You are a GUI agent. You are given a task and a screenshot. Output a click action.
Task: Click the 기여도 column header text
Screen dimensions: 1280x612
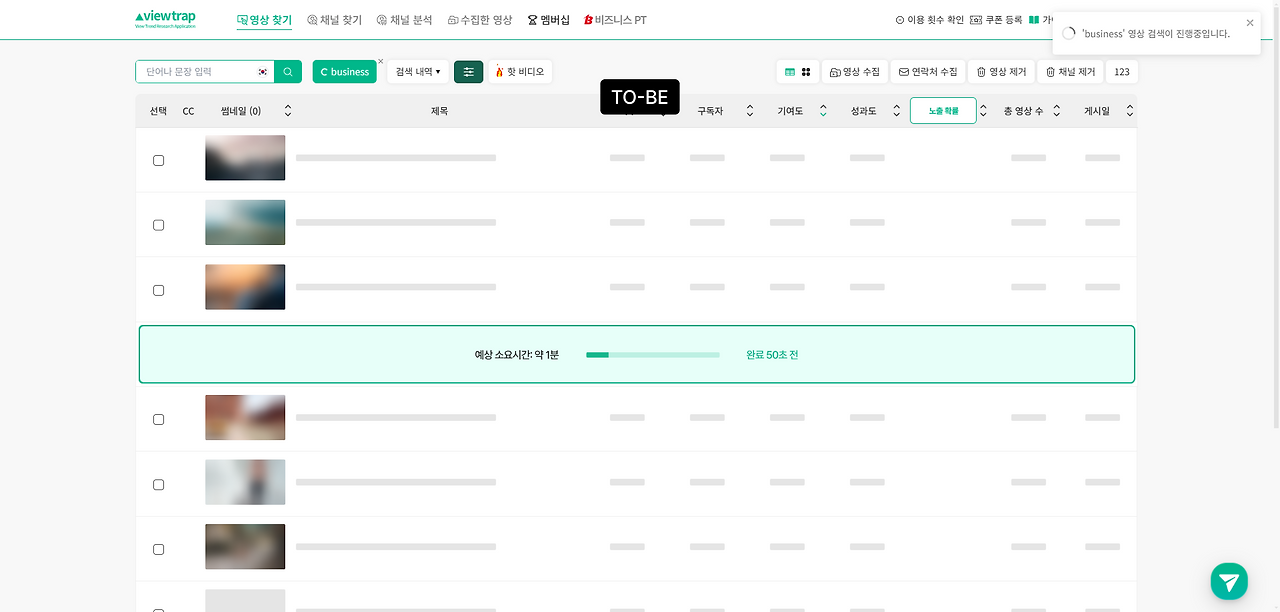coord(790,111)
